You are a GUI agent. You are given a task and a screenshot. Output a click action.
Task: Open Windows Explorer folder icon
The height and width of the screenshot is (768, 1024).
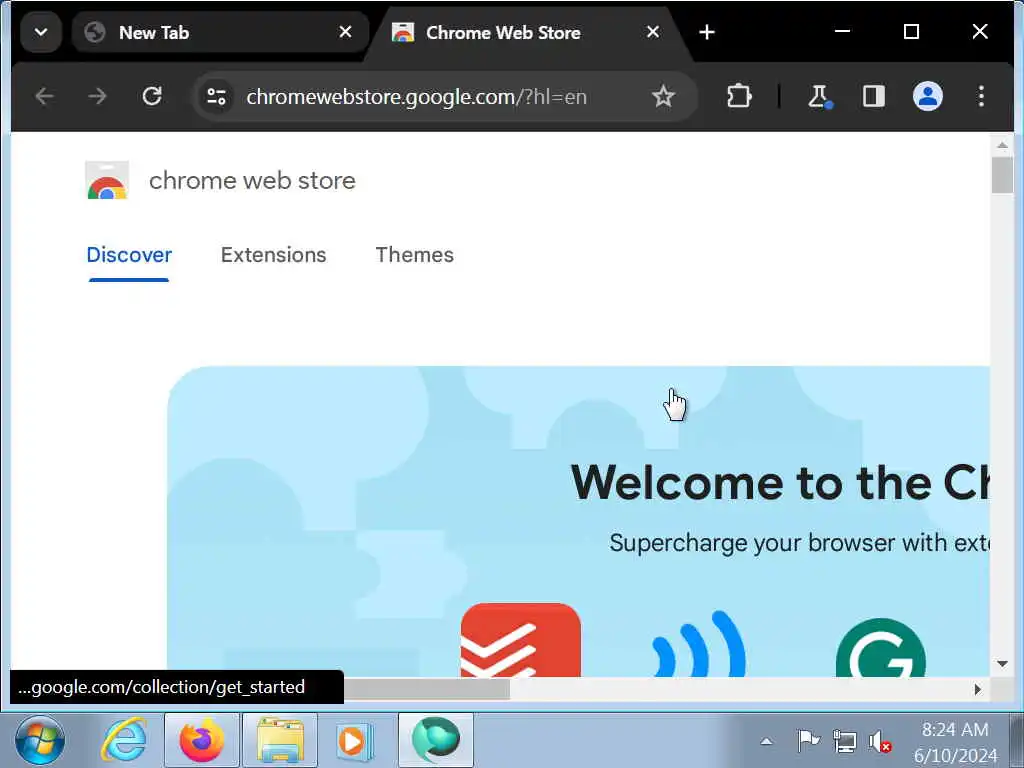pos(280,741)
